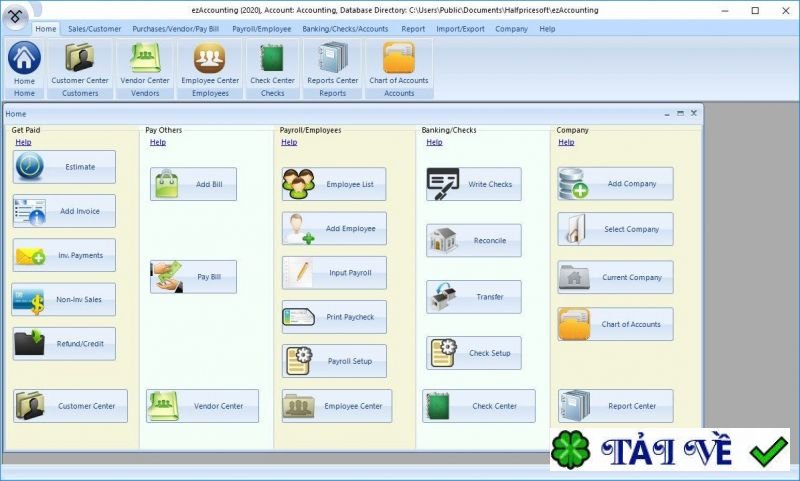Open the Import/Export tab
The width and height of the screenshot is (800, 481).
coord(460,29)
